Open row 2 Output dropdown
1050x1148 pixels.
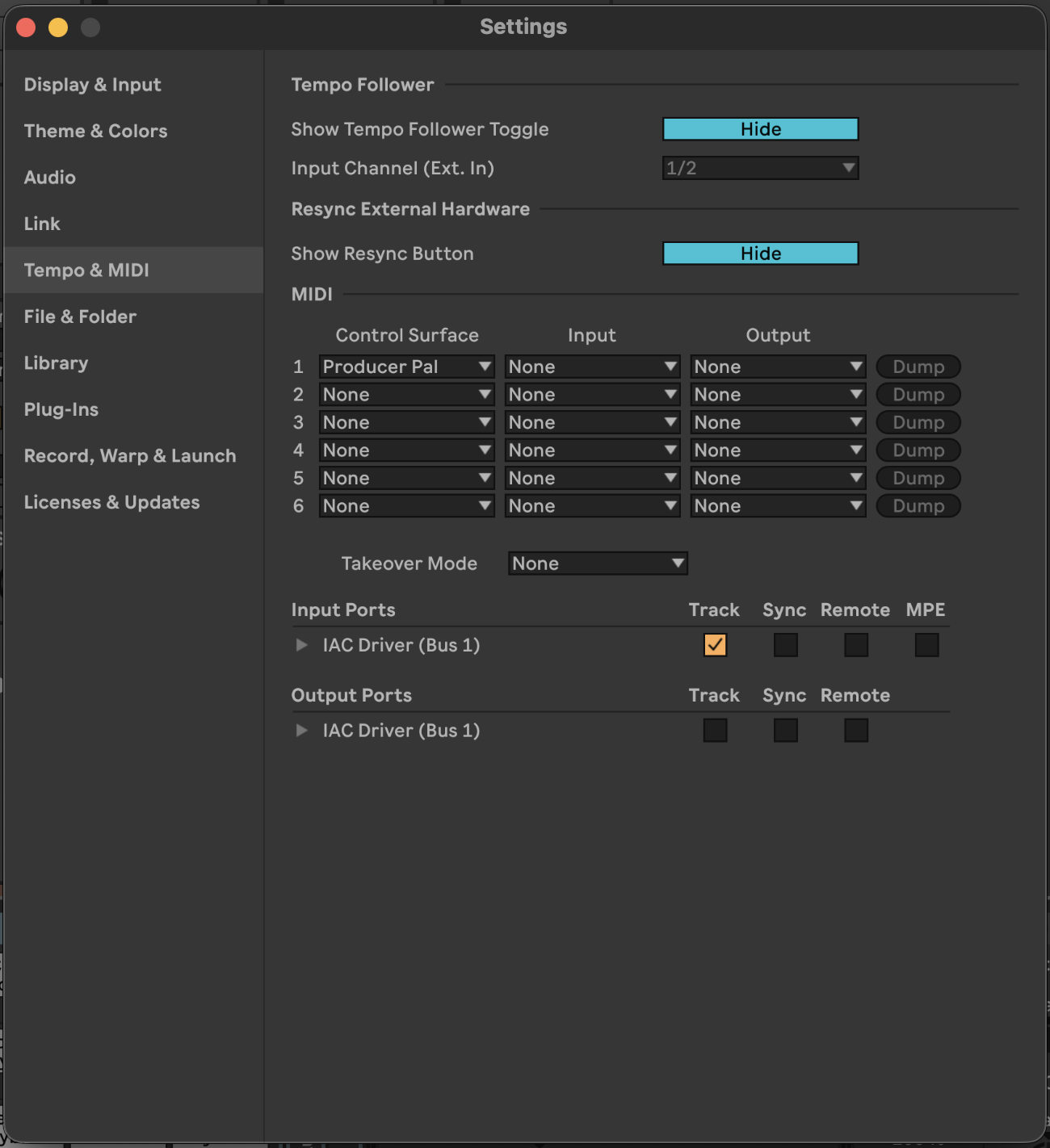click(778, 395)
